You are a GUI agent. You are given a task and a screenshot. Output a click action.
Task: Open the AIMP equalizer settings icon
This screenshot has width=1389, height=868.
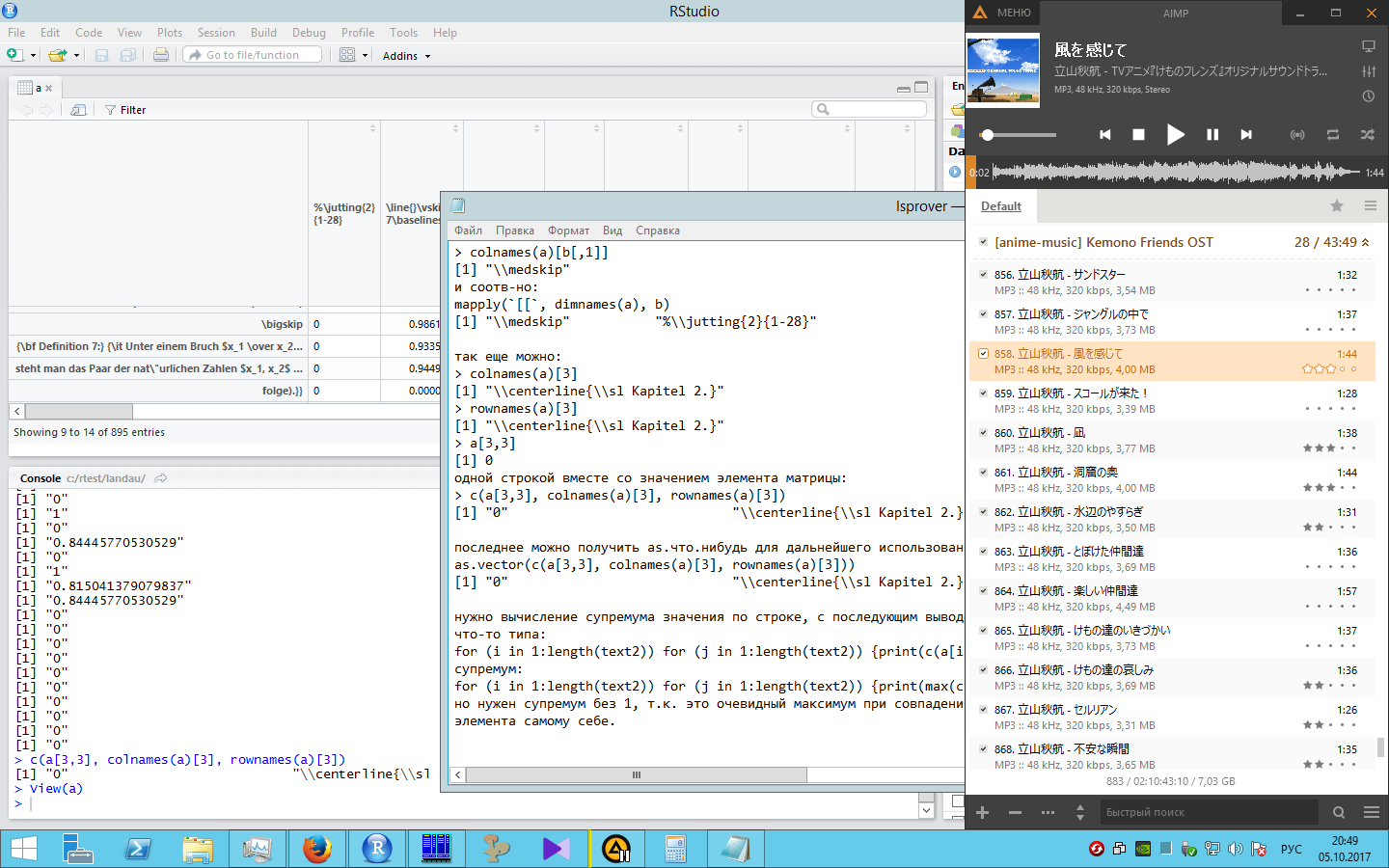click(1368, 71)
